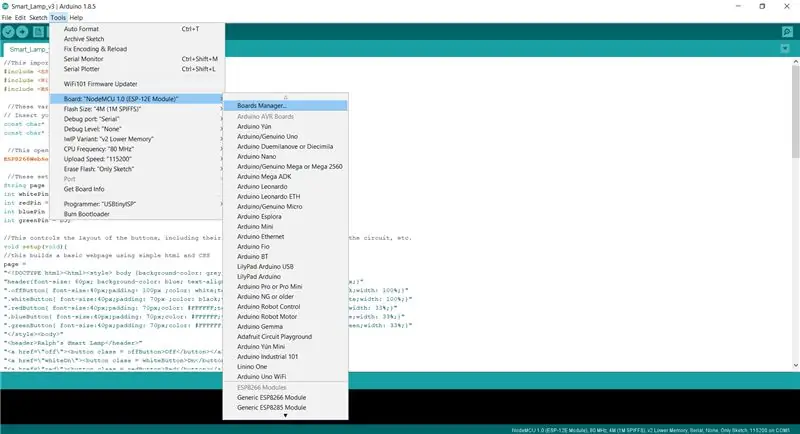Viewport: 800px width, 434px height.
Task: Select Arduino Leonardo ETH board
Action: [286, 196]
